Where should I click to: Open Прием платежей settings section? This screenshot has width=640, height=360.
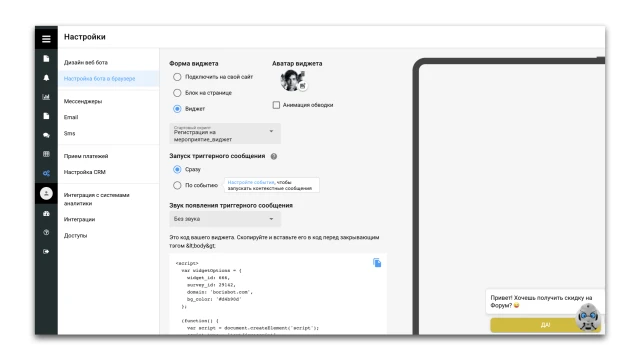pos(86,156)
